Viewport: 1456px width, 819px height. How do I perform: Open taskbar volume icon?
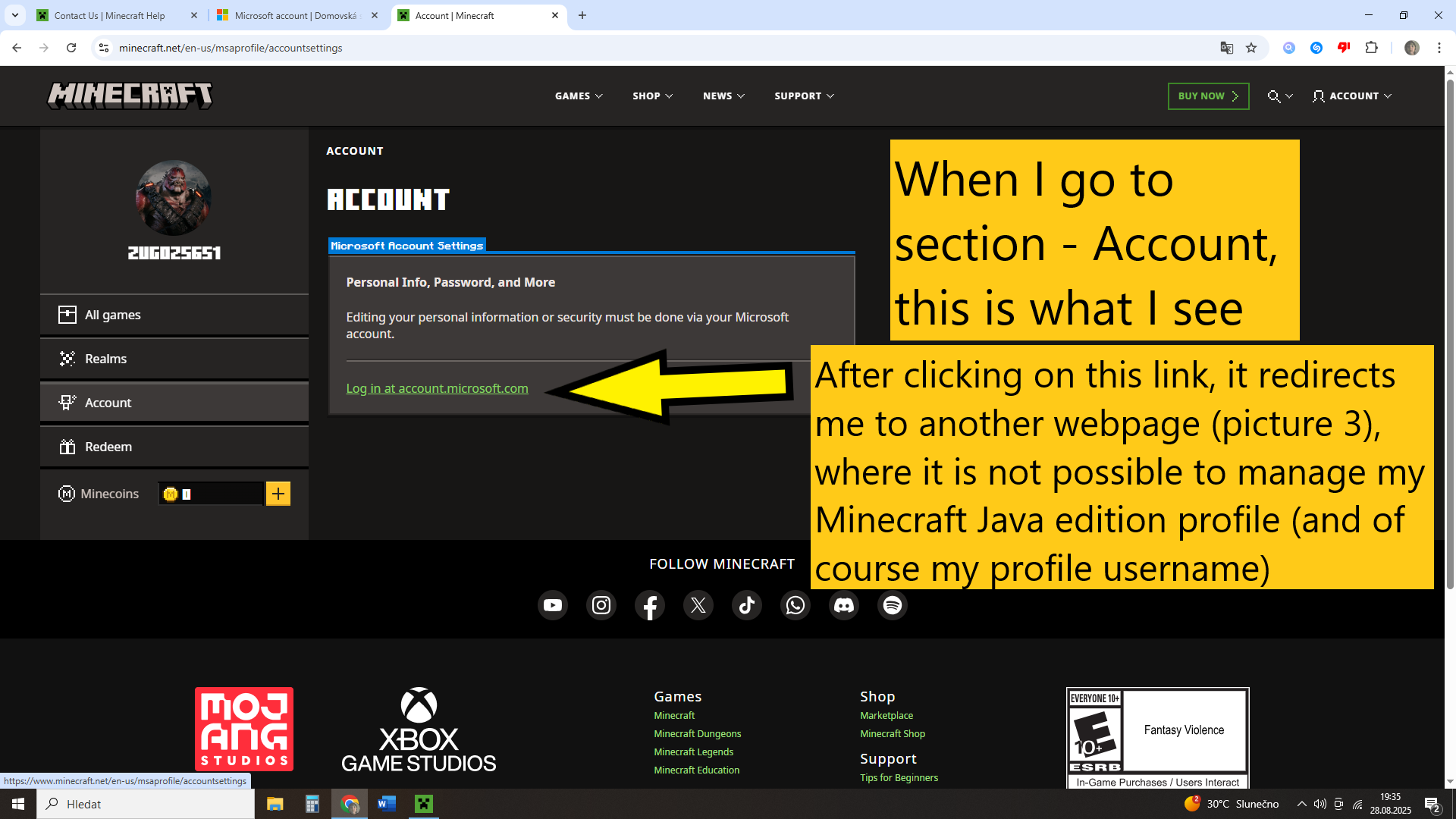tap(1320, 804)
